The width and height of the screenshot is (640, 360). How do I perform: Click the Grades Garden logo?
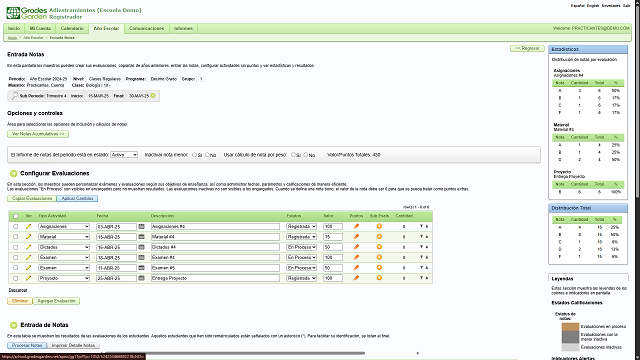pos(27,13)
